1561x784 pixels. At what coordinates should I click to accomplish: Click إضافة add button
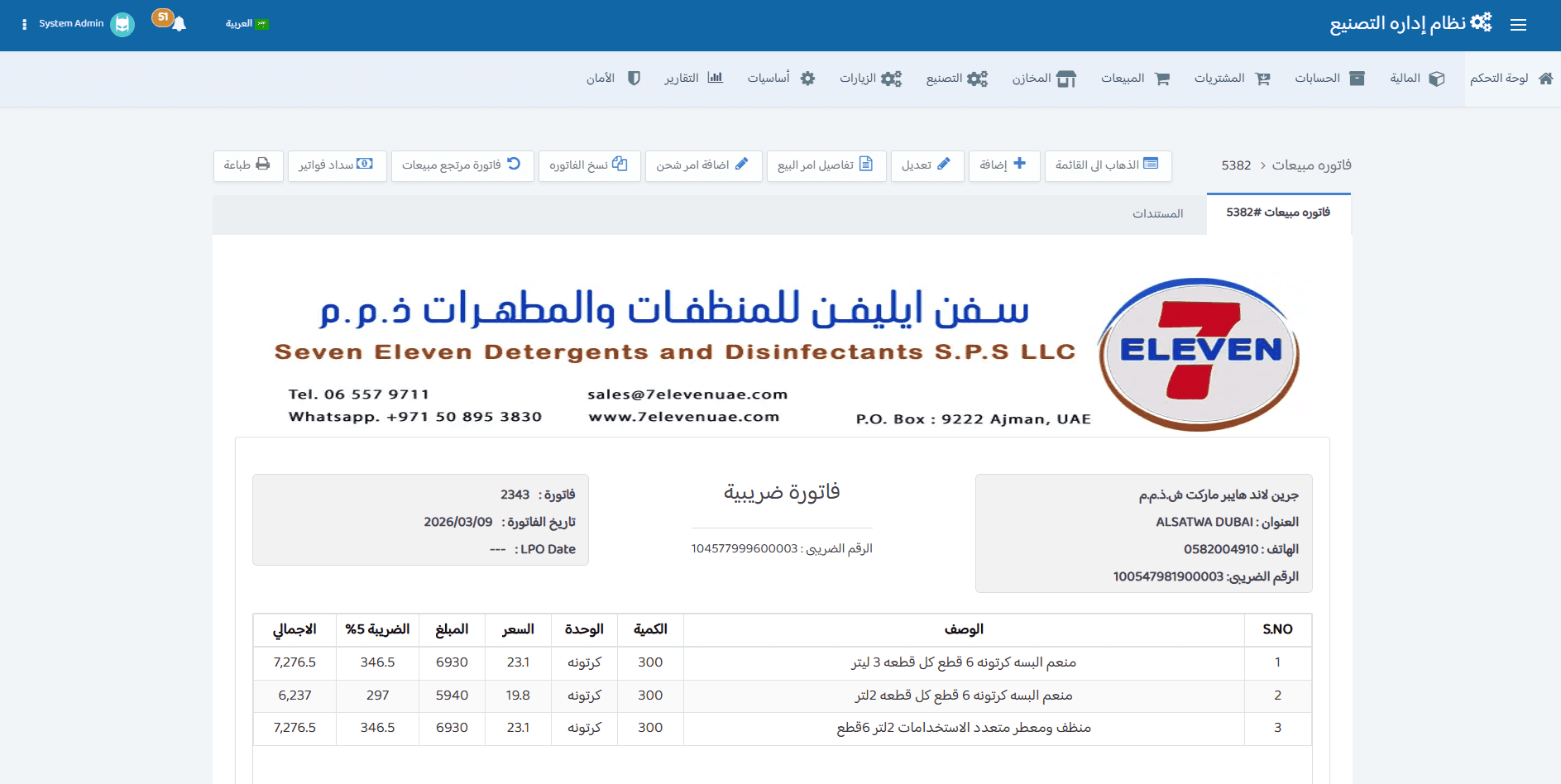pos(1003,165)
